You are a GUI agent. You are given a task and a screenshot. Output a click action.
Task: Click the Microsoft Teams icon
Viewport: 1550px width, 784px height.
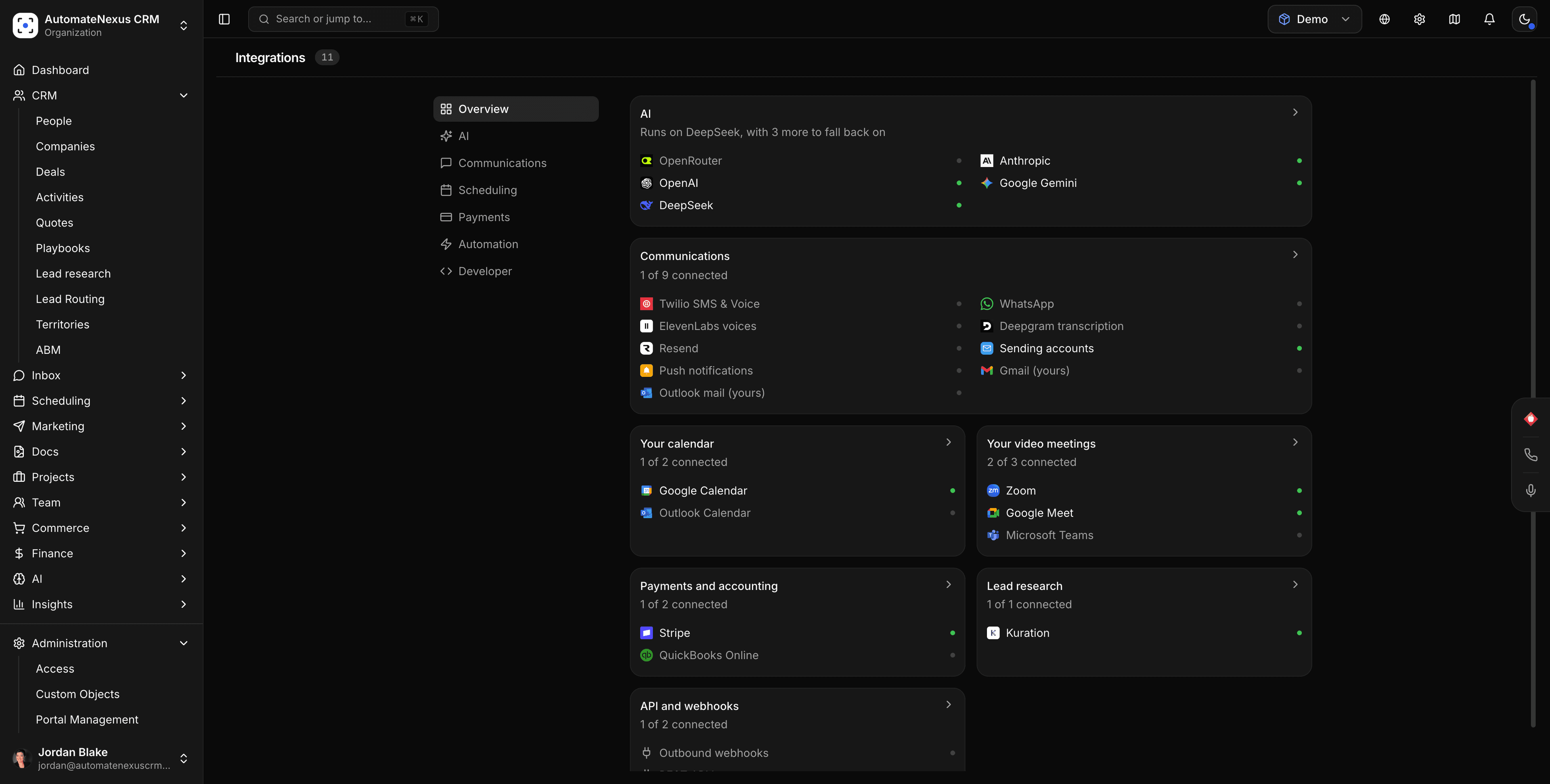pos(993,535)
